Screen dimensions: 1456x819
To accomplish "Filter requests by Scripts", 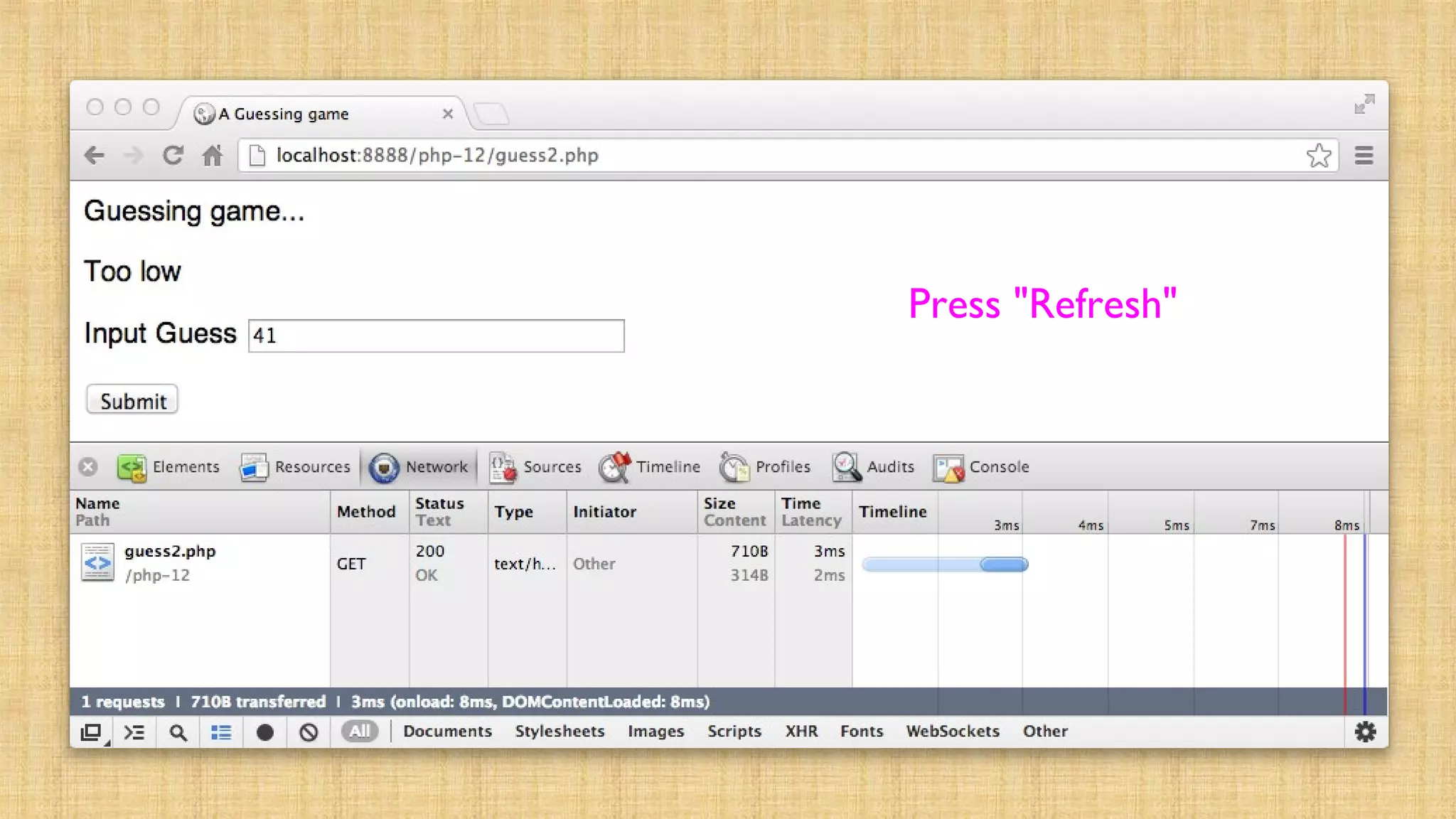I will coord(734,731).
